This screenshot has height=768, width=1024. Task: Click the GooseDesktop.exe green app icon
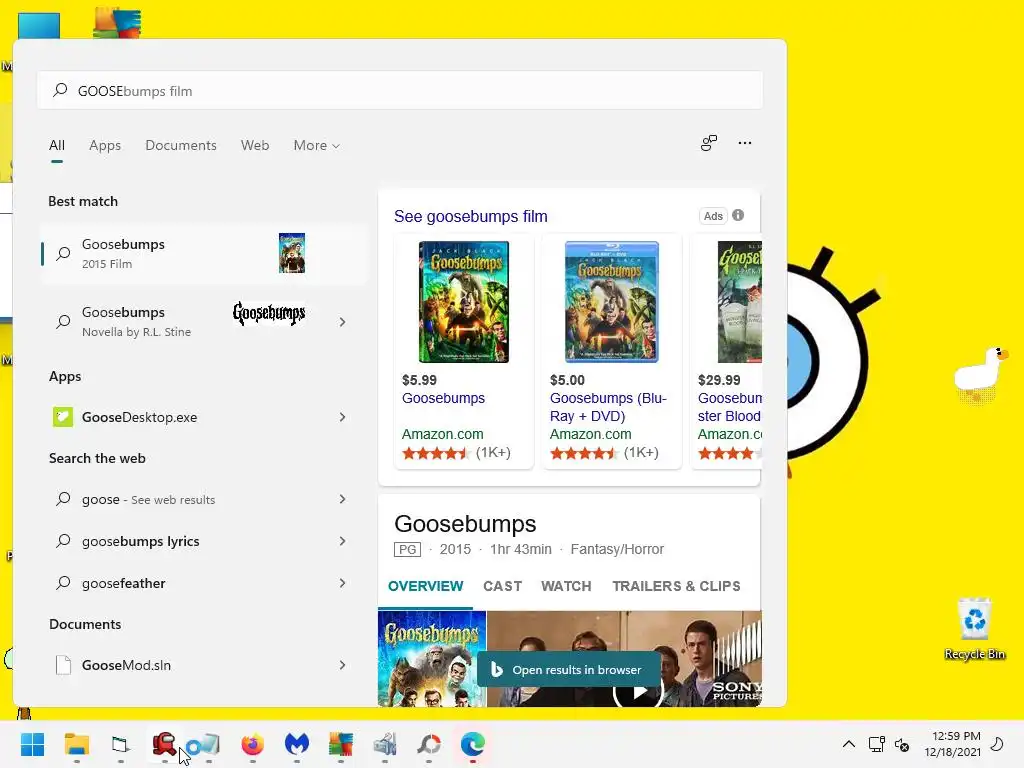[x=63, y=417]
